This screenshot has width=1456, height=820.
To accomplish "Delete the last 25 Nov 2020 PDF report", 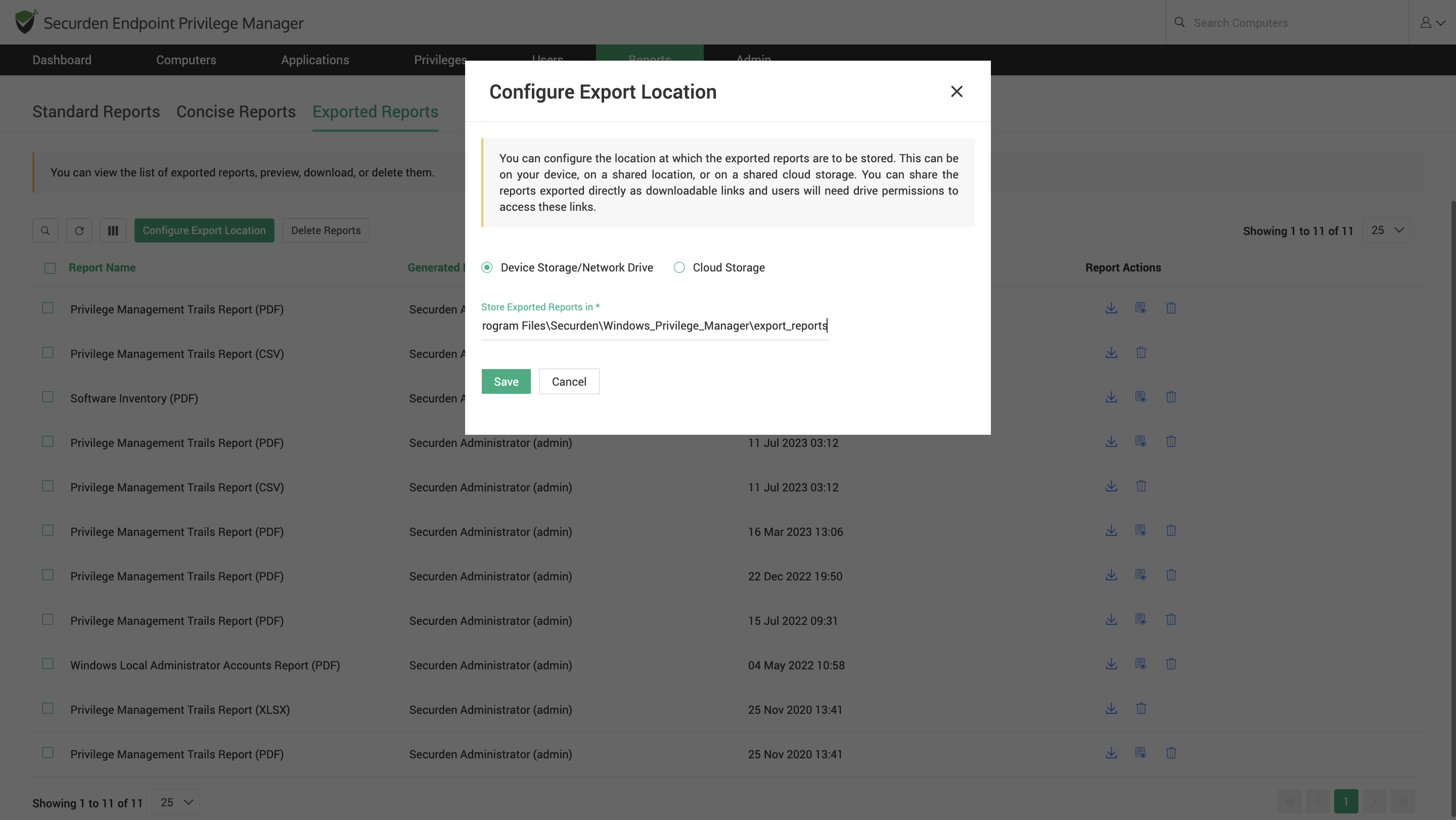I will [1170, 753].
